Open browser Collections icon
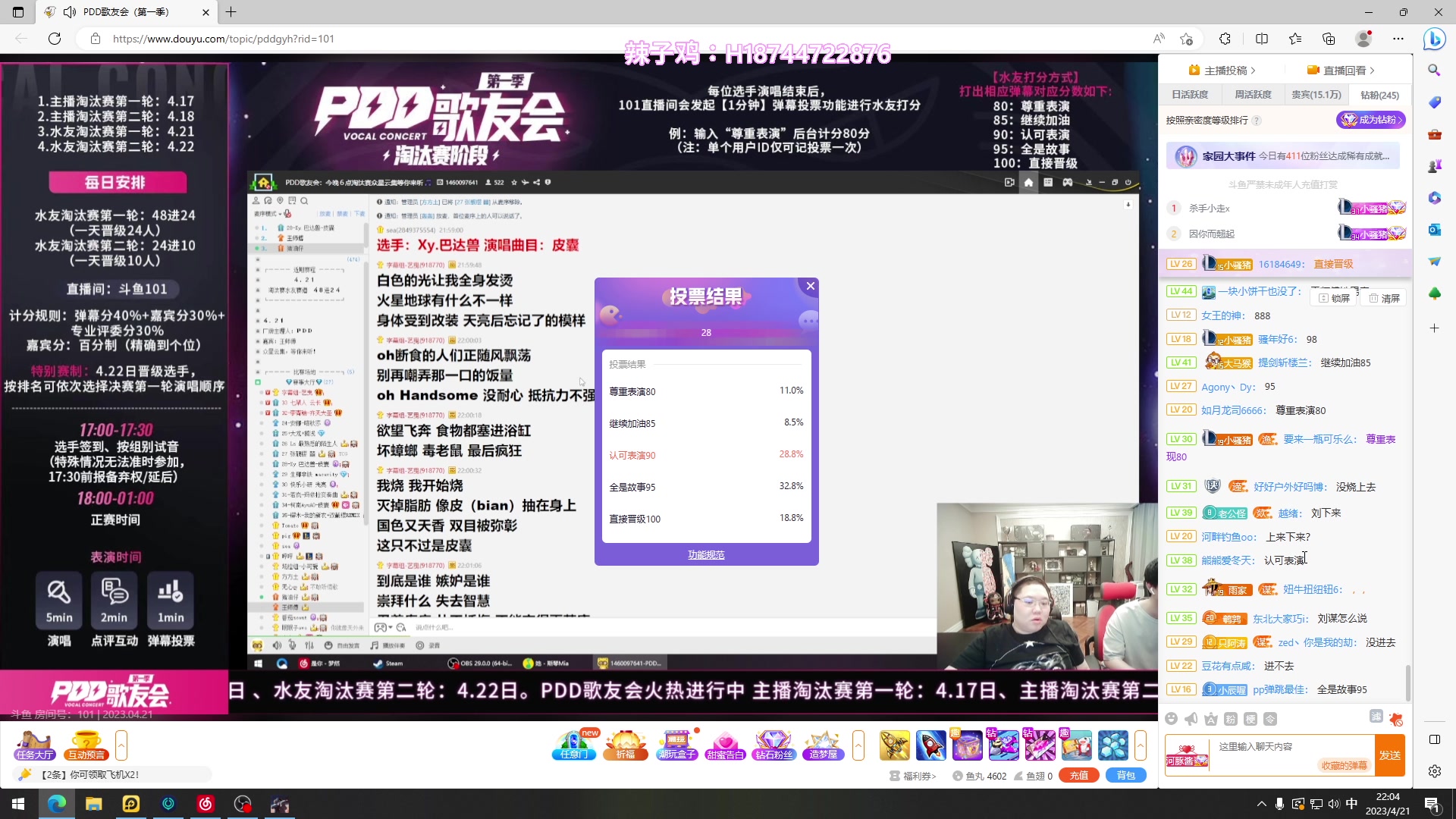The width and height of the screenshot is (1456, 819). pos(1329,39)
